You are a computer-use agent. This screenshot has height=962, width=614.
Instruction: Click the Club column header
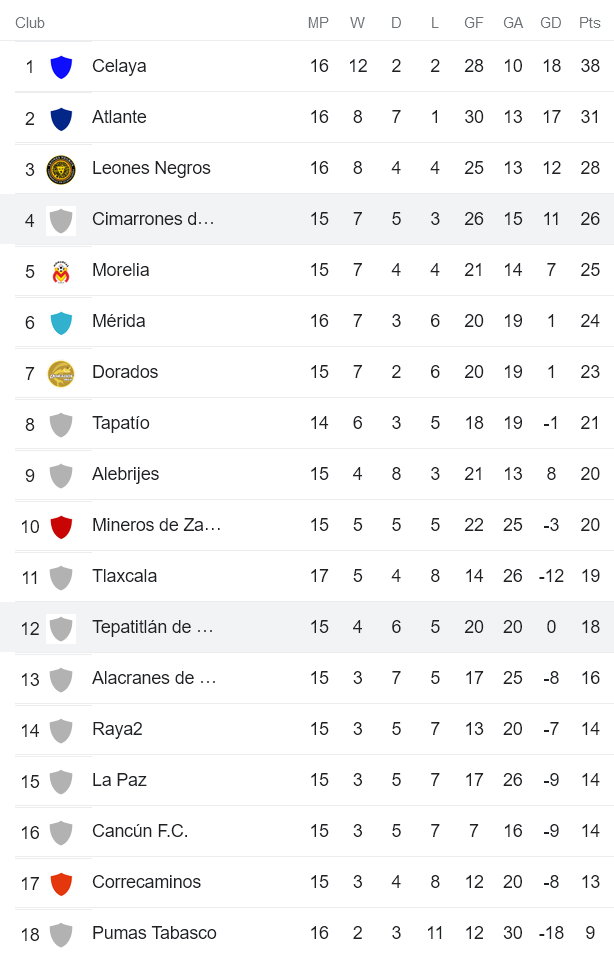(x=30, y=23)
